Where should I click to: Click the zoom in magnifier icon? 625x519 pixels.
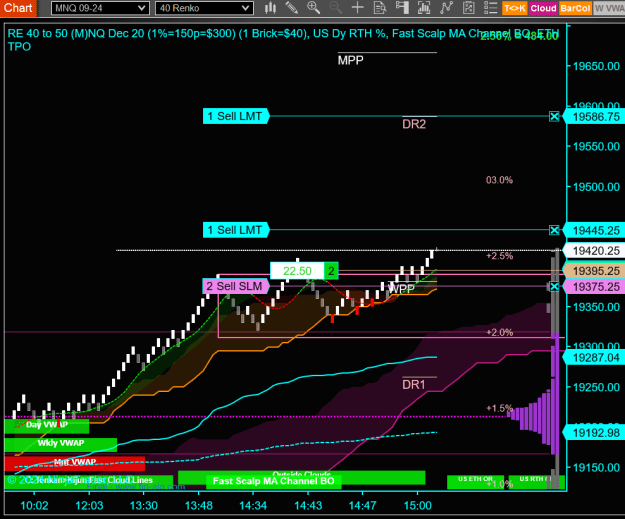pyautogui.click(x=314, y=8)
